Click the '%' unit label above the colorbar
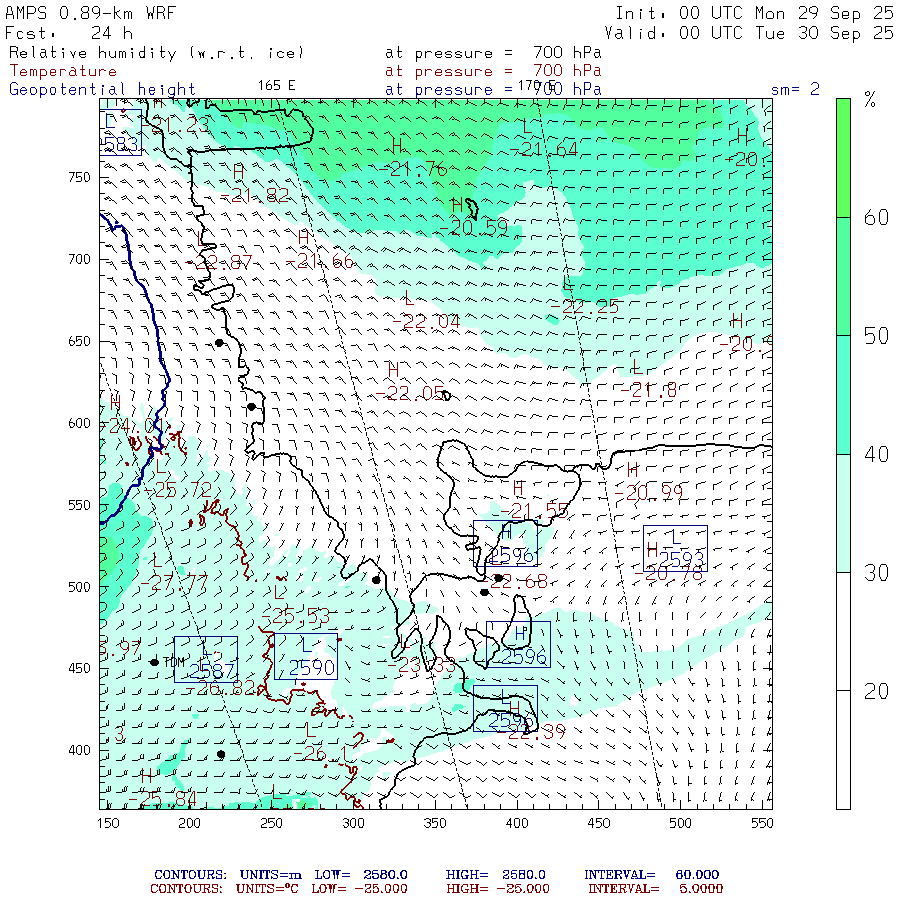This screenshot has width=900, height=900. 870,100
